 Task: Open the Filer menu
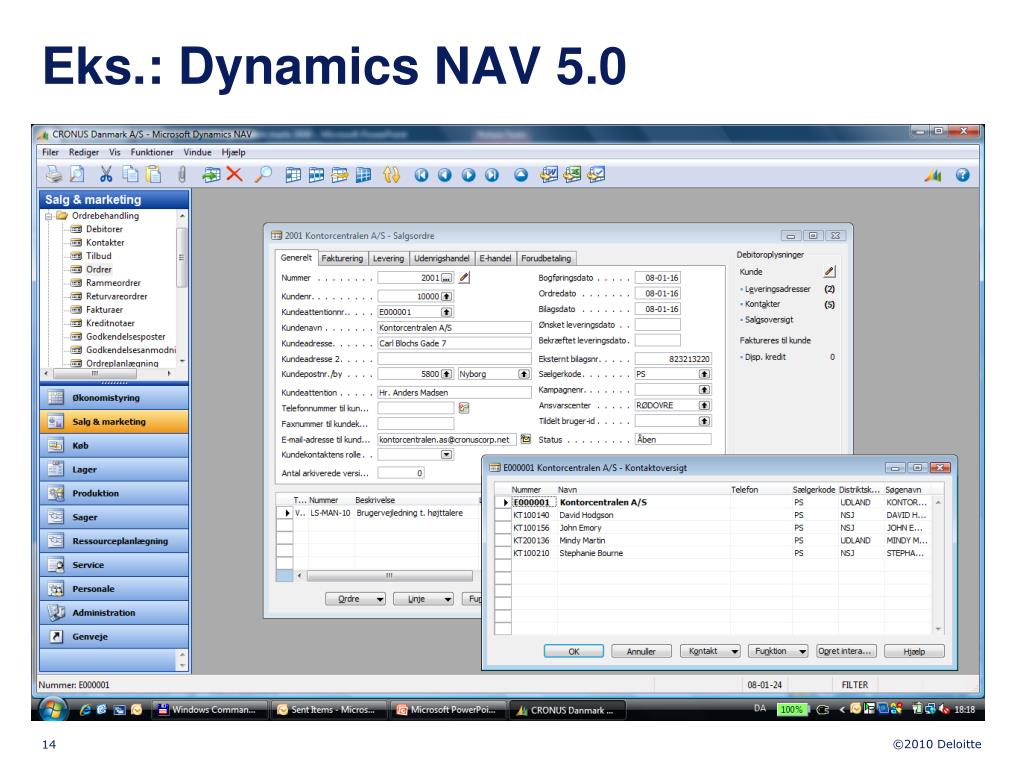coord(50,152)
